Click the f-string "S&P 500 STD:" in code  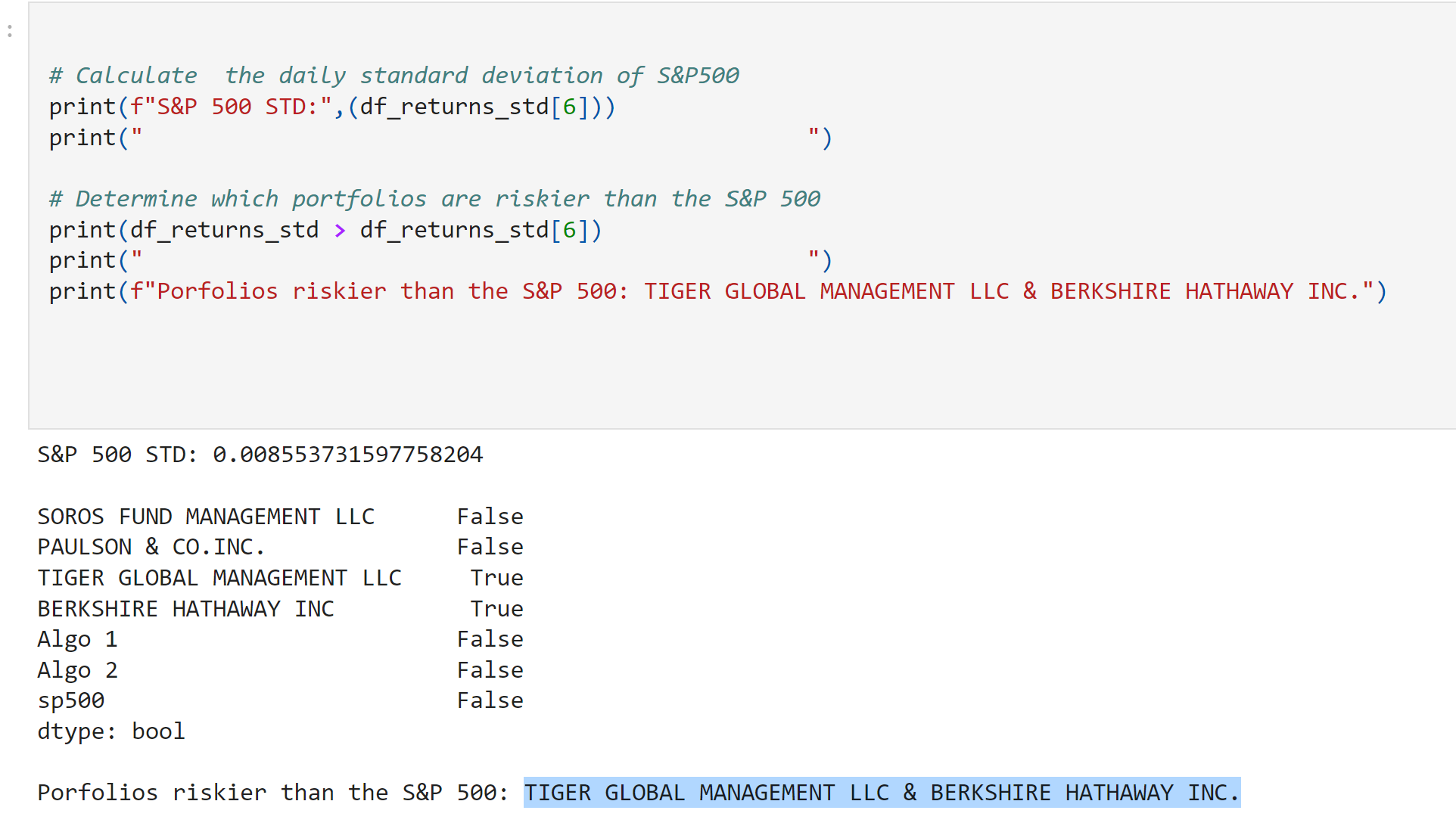(x=231, y=107)
